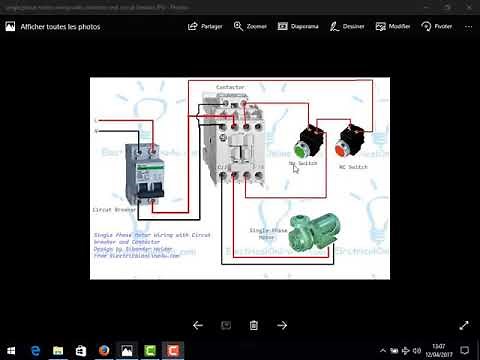Enter fullscreen with diagonal arrows icon

[x=464, y=325]
